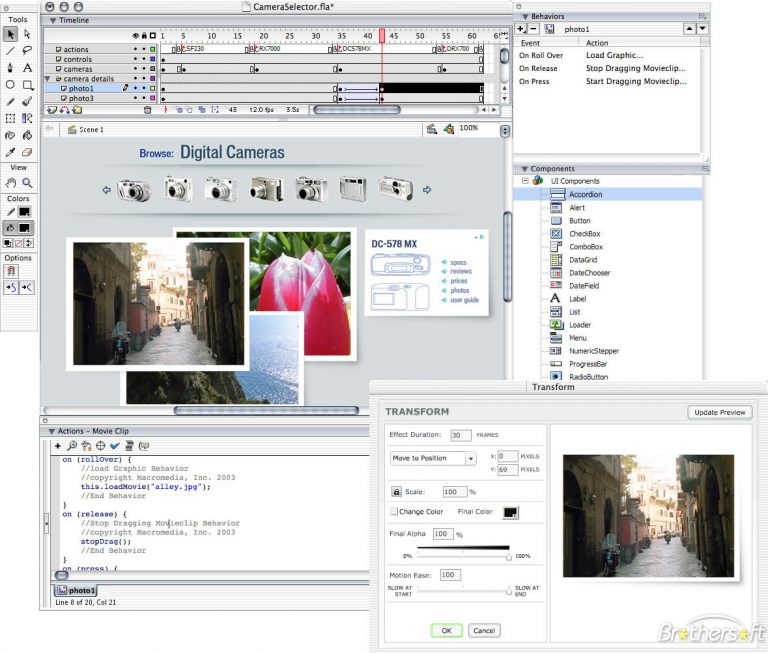Click Insert Target Path crosshair icon
768x653 pixels.
(x=100, y=446)
